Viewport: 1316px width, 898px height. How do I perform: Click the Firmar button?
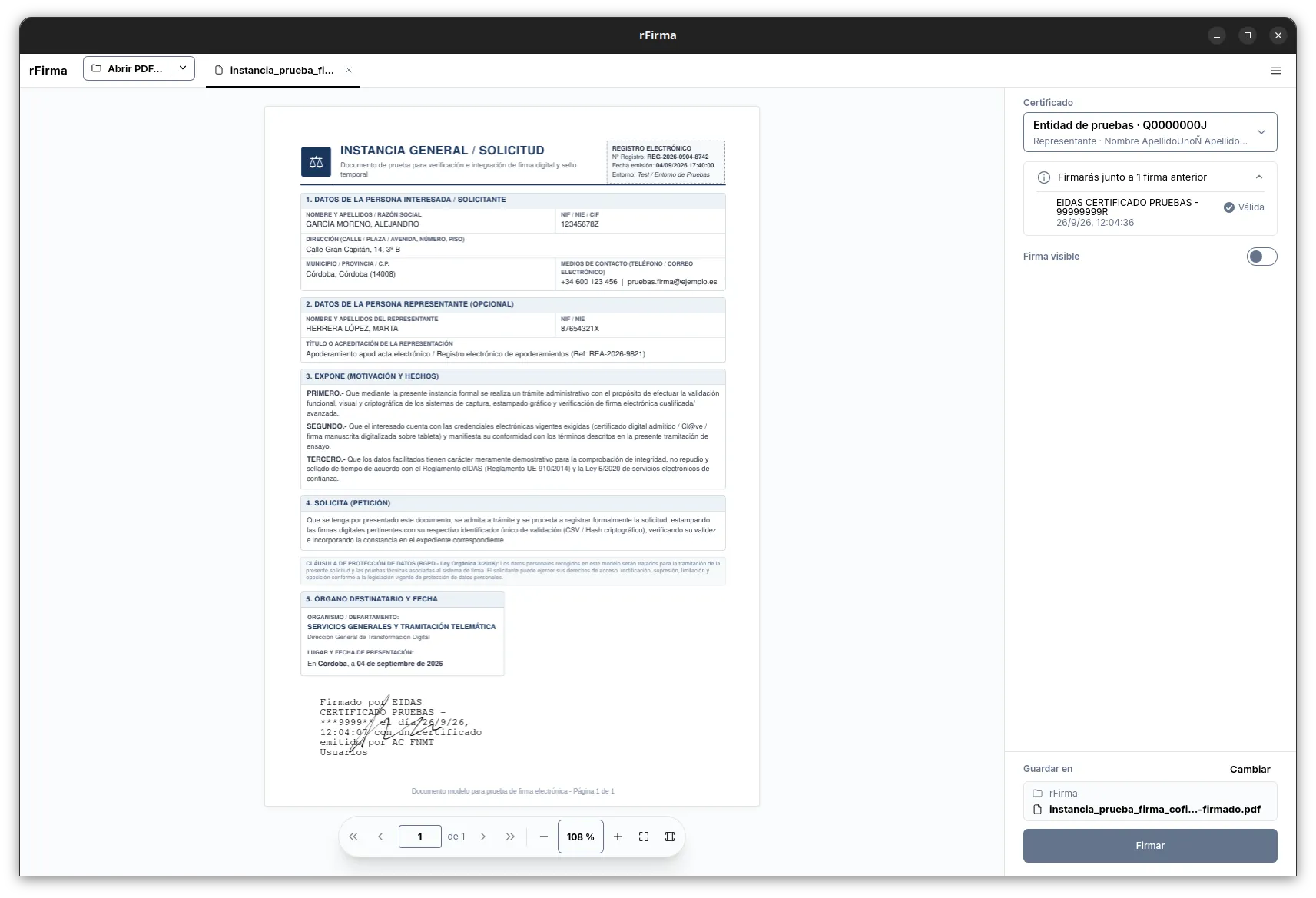pyautogui.click(x=1150, y=846)
